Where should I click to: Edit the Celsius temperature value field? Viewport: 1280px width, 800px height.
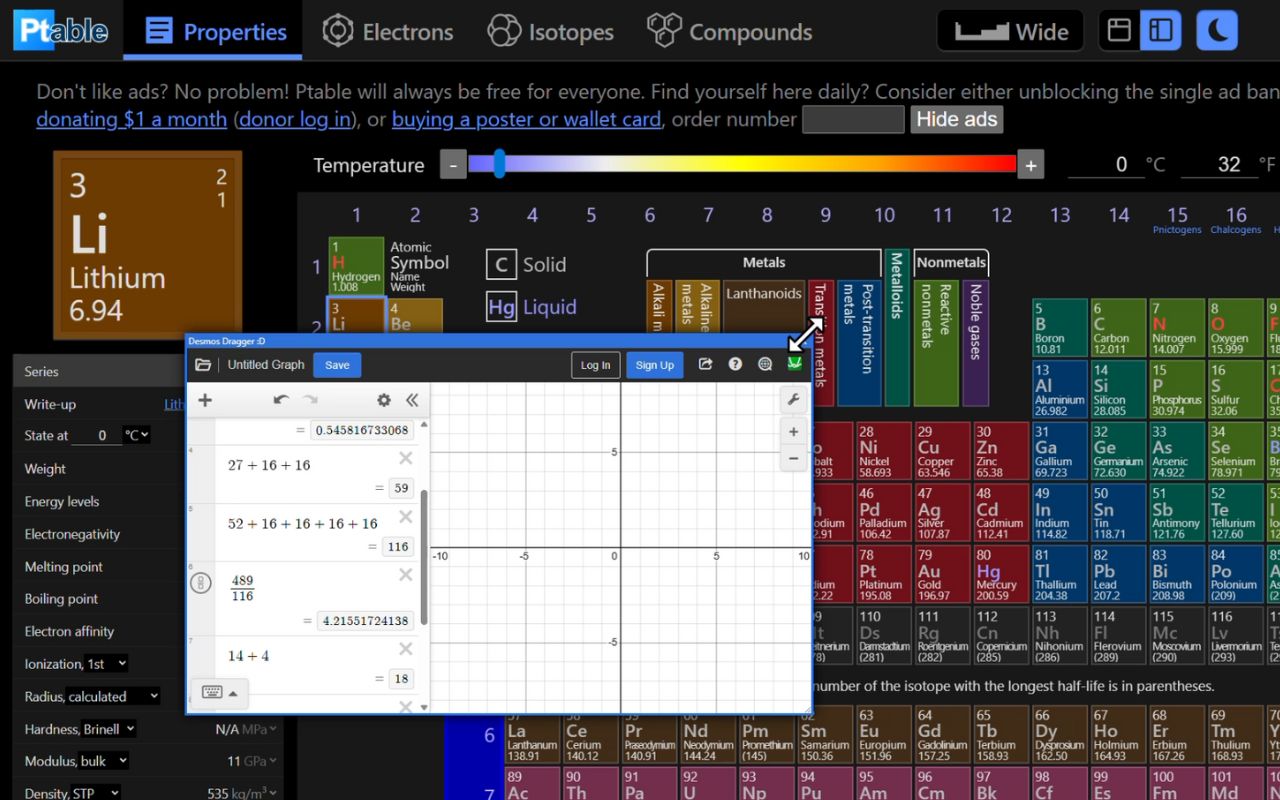pos(1104,165)
